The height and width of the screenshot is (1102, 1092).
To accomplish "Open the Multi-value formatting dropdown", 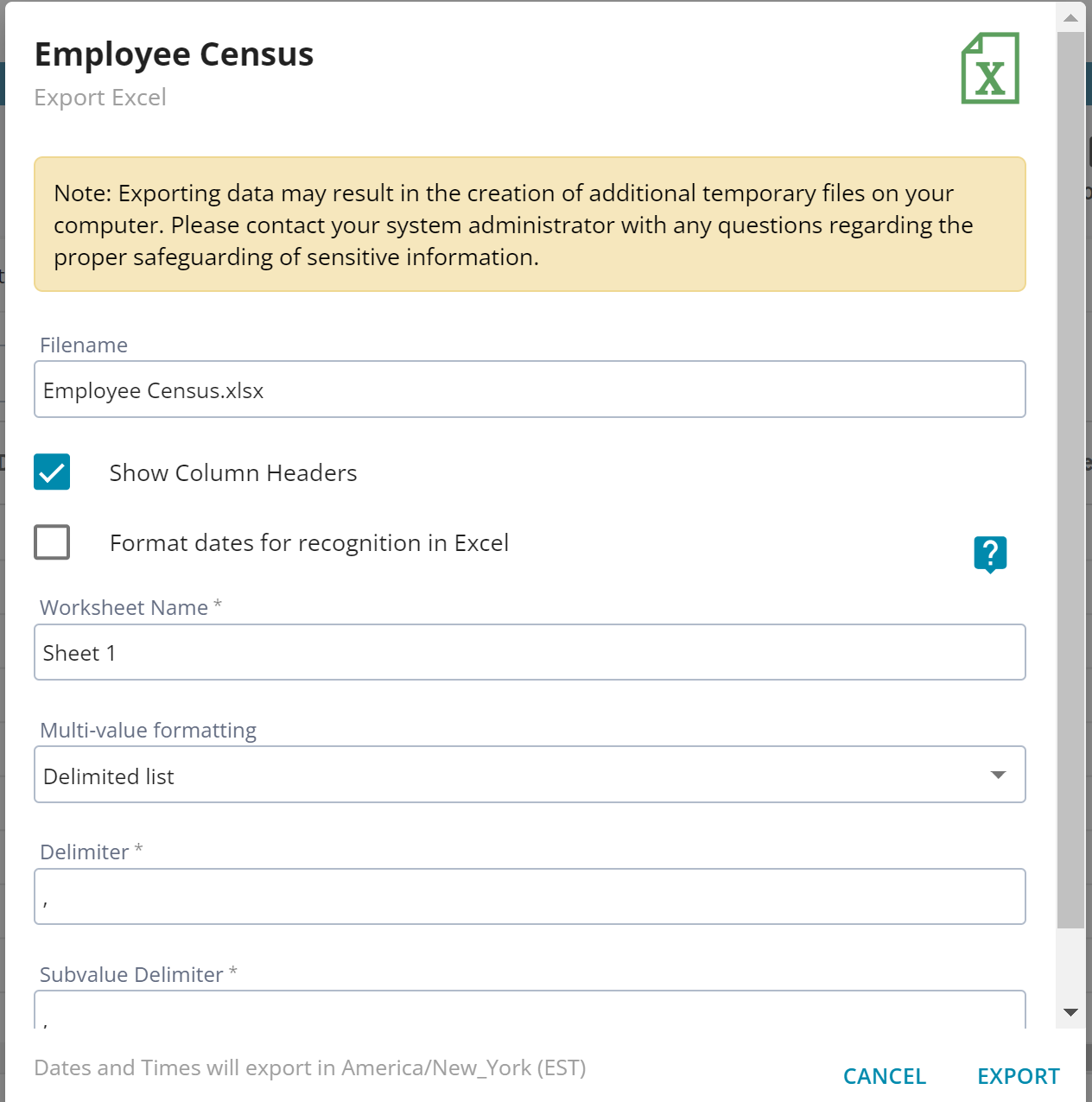I will pyautogui.click(x=529, y=775).
